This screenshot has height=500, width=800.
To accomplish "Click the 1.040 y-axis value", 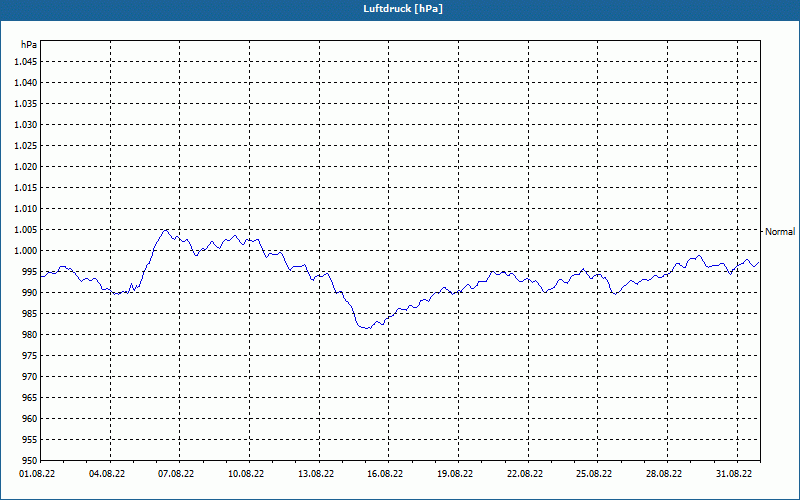I will click(26, 83).
